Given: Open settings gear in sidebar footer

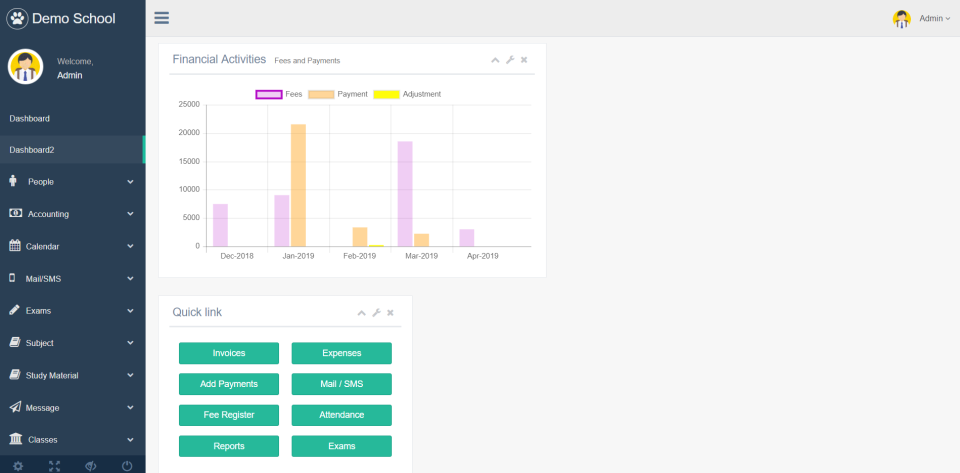Looking at the screenshot, I should [18, 466].
